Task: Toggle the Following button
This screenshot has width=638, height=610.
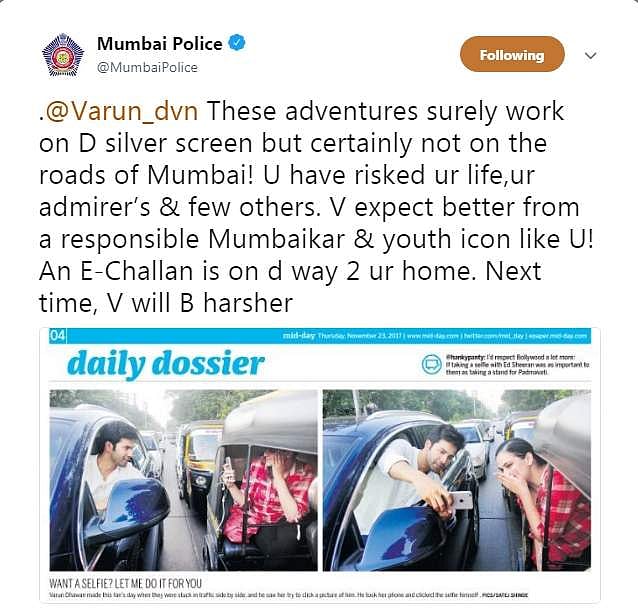Action: (x=512, y=55)
